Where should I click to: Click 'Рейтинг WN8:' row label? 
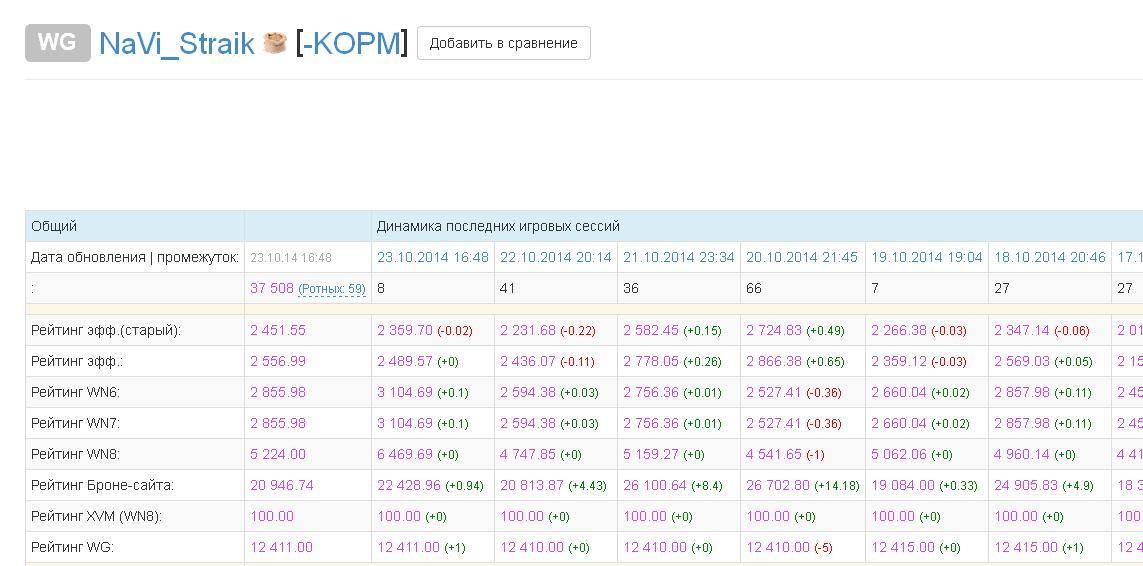pyautogui.click(x=75, y=454)
